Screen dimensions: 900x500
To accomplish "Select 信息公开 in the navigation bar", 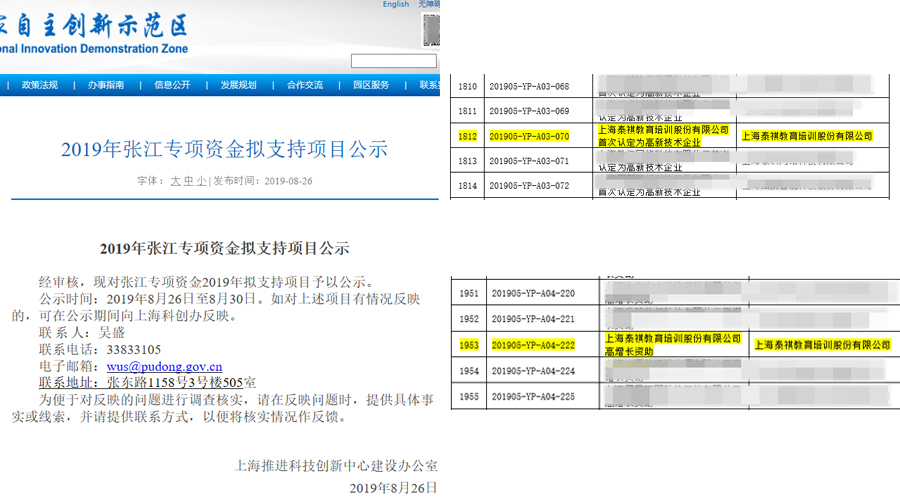I will 172,85.
